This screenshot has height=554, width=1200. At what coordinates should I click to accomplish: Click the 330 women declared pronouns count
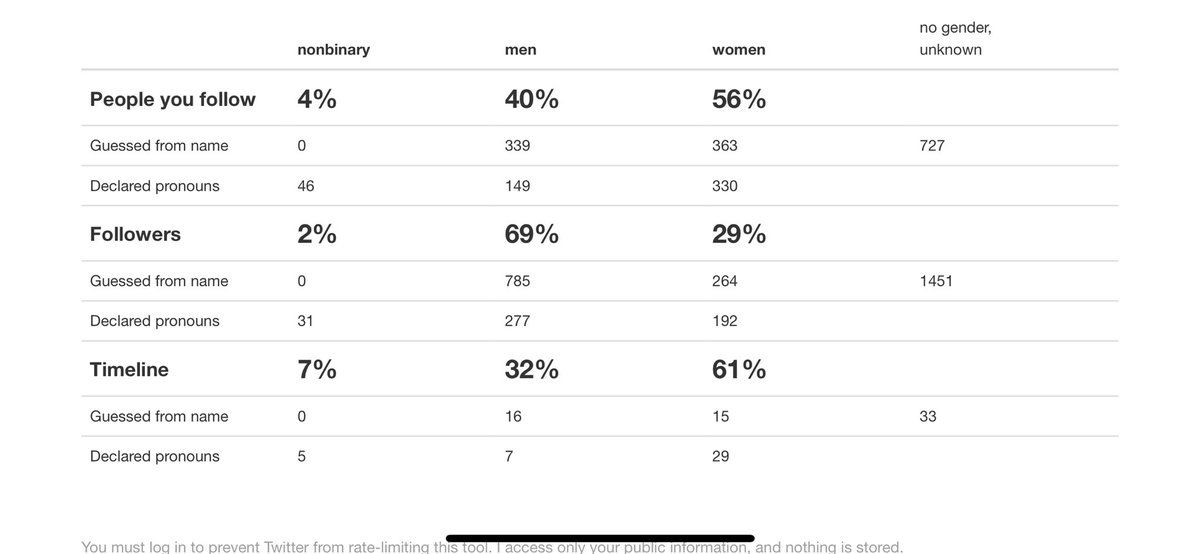pyautogui.click(x=725, y=186)
